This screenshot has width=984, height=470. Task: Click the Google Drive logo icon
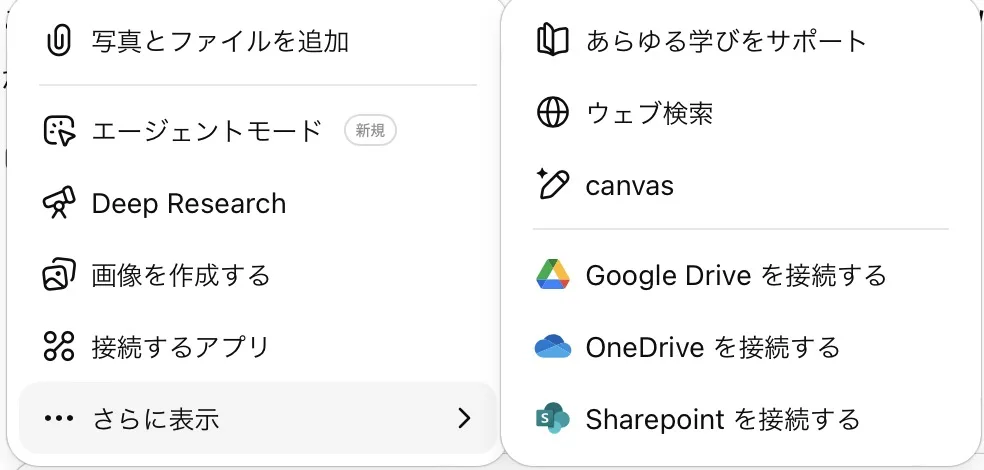coord(553,274)
